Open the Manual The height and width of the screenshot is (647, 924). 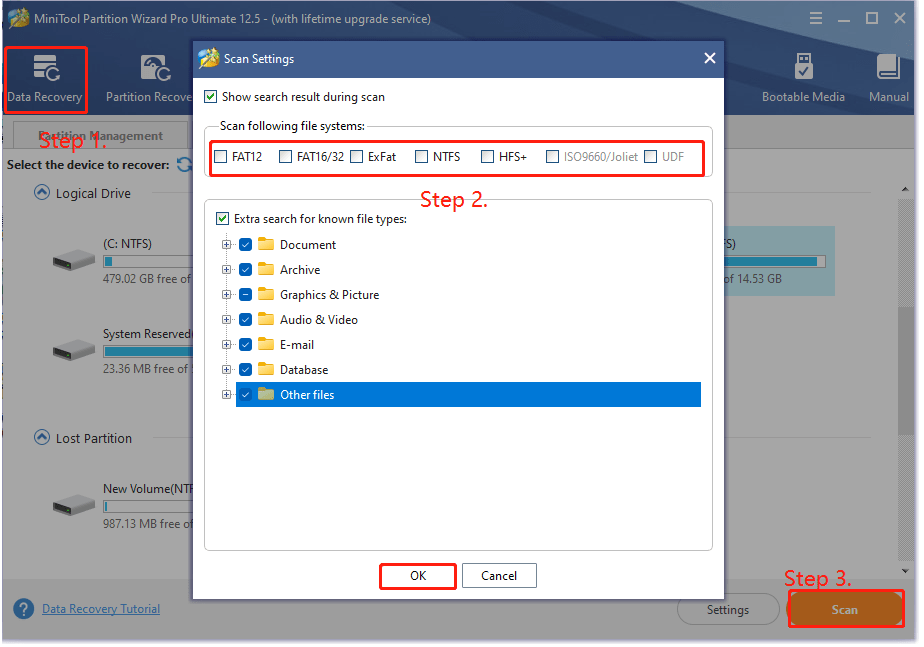click(x=888, y=79)
